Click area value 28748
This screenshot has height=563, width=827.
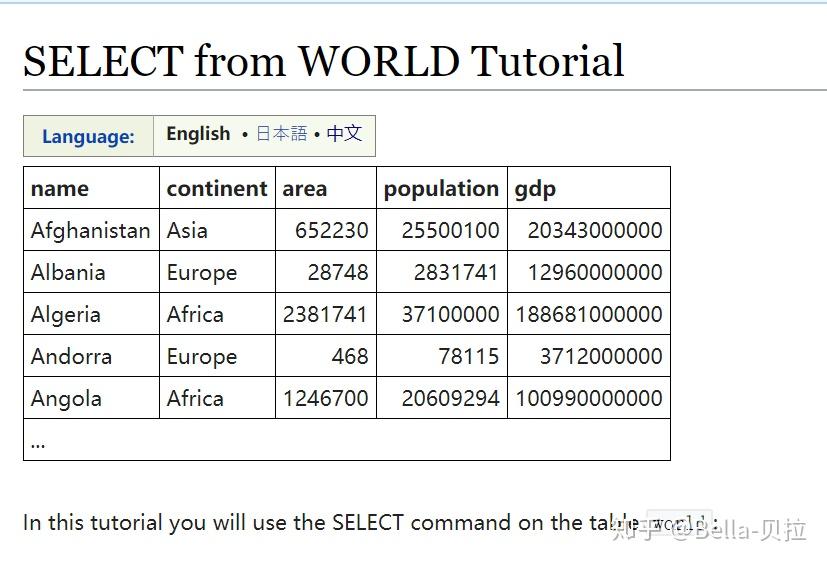(x=326, y=272)
